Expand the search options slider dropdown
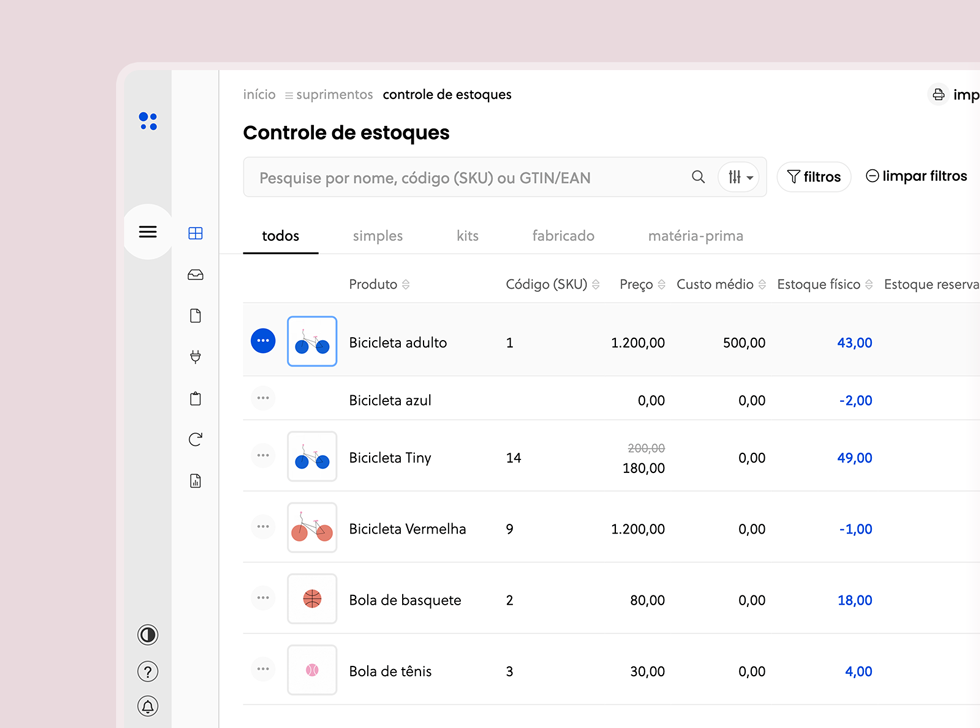The width and height of the screenshot is (980, 728). [x=739, y=178]
